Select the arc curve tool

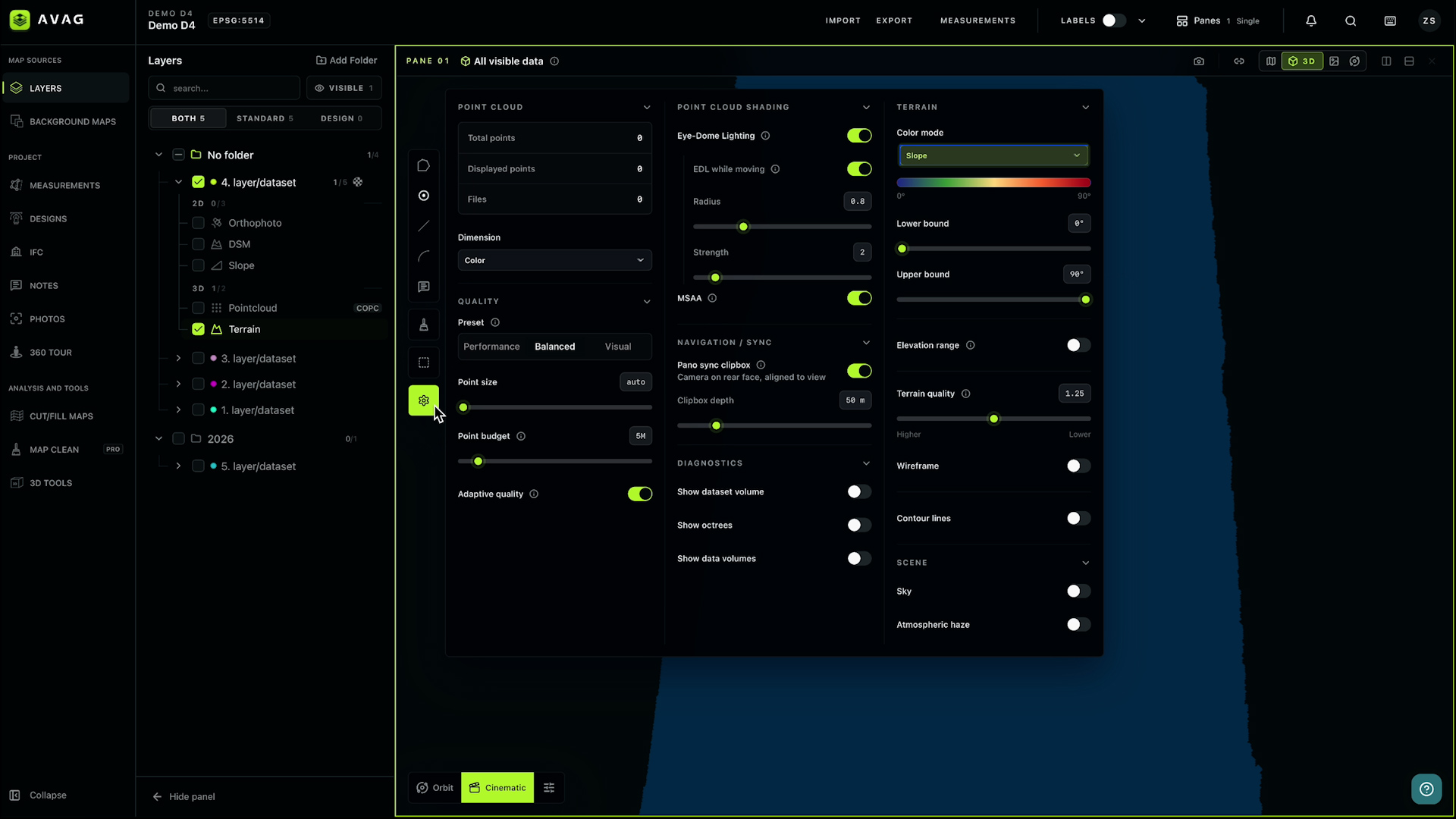click(x=424, y=256)
